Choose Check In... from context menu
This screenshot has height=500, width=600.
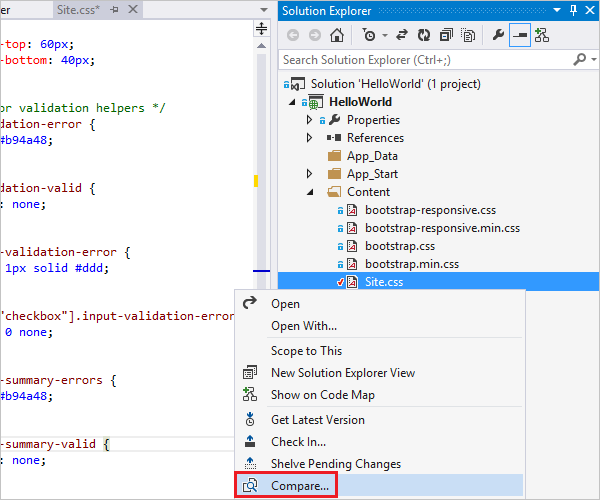point(298,442)
